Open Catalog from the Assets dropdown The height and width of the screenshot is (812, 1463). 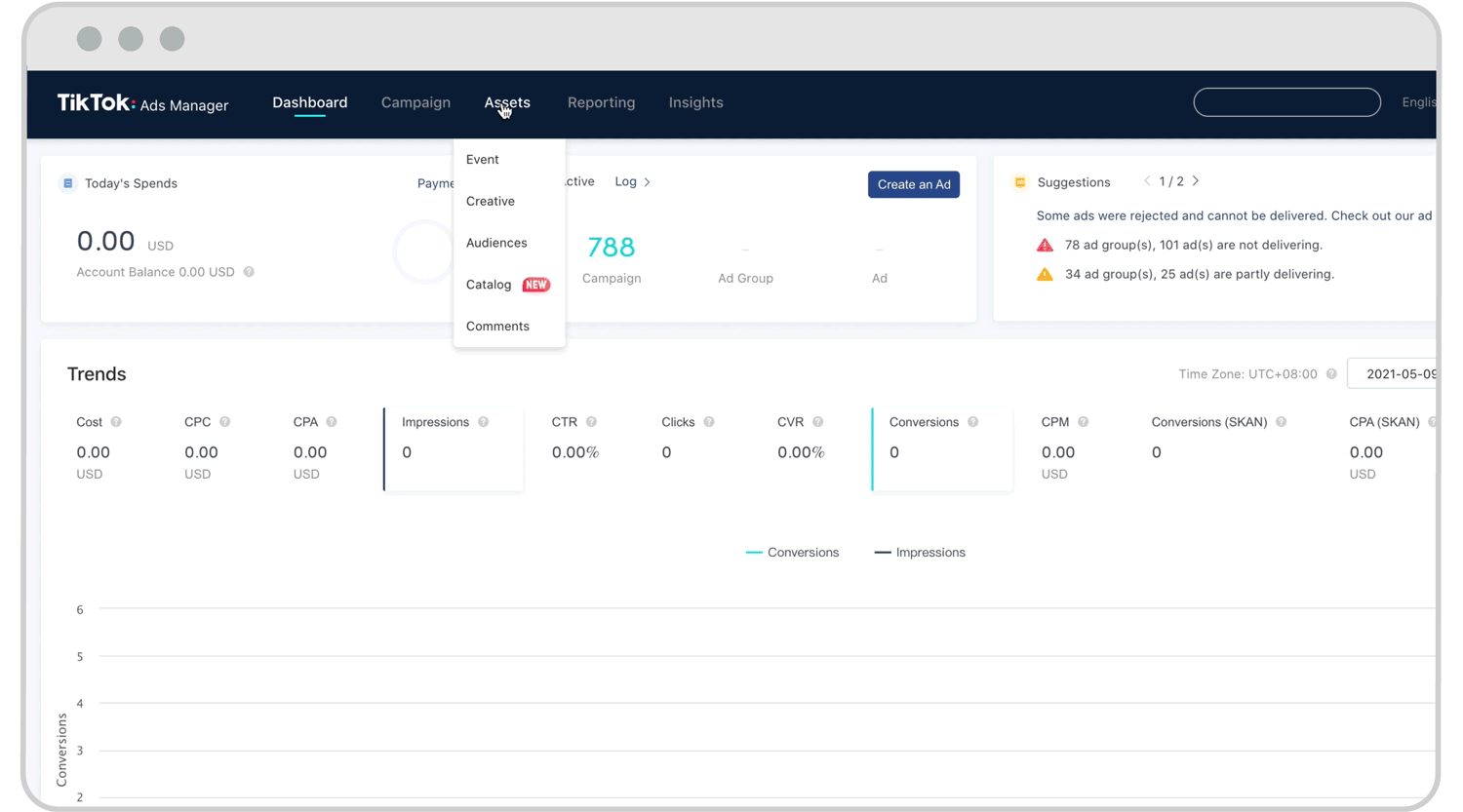[x=489, y=285]
